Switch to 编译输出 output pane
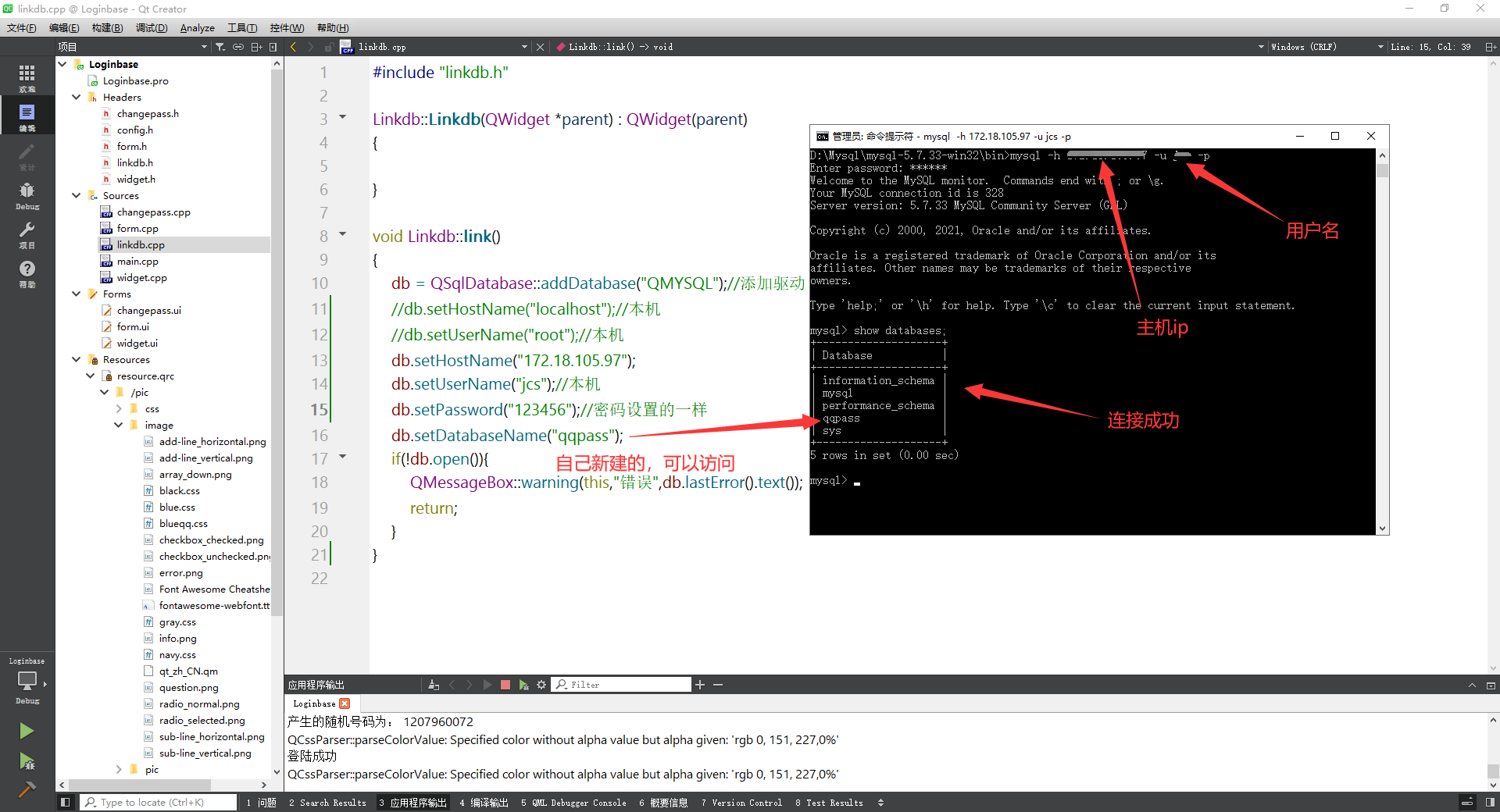The width and height of the screenshot is (1500, 812). (x=484, y=803)
